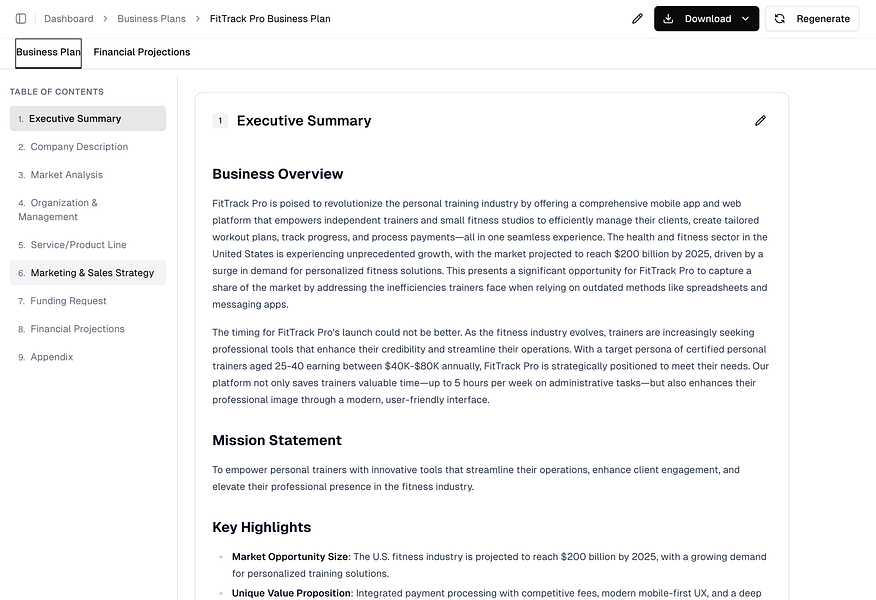This screenshot has height=600, width=876.
Task: Toggle the sidebar panel icon
Action: tap(21, 18)
